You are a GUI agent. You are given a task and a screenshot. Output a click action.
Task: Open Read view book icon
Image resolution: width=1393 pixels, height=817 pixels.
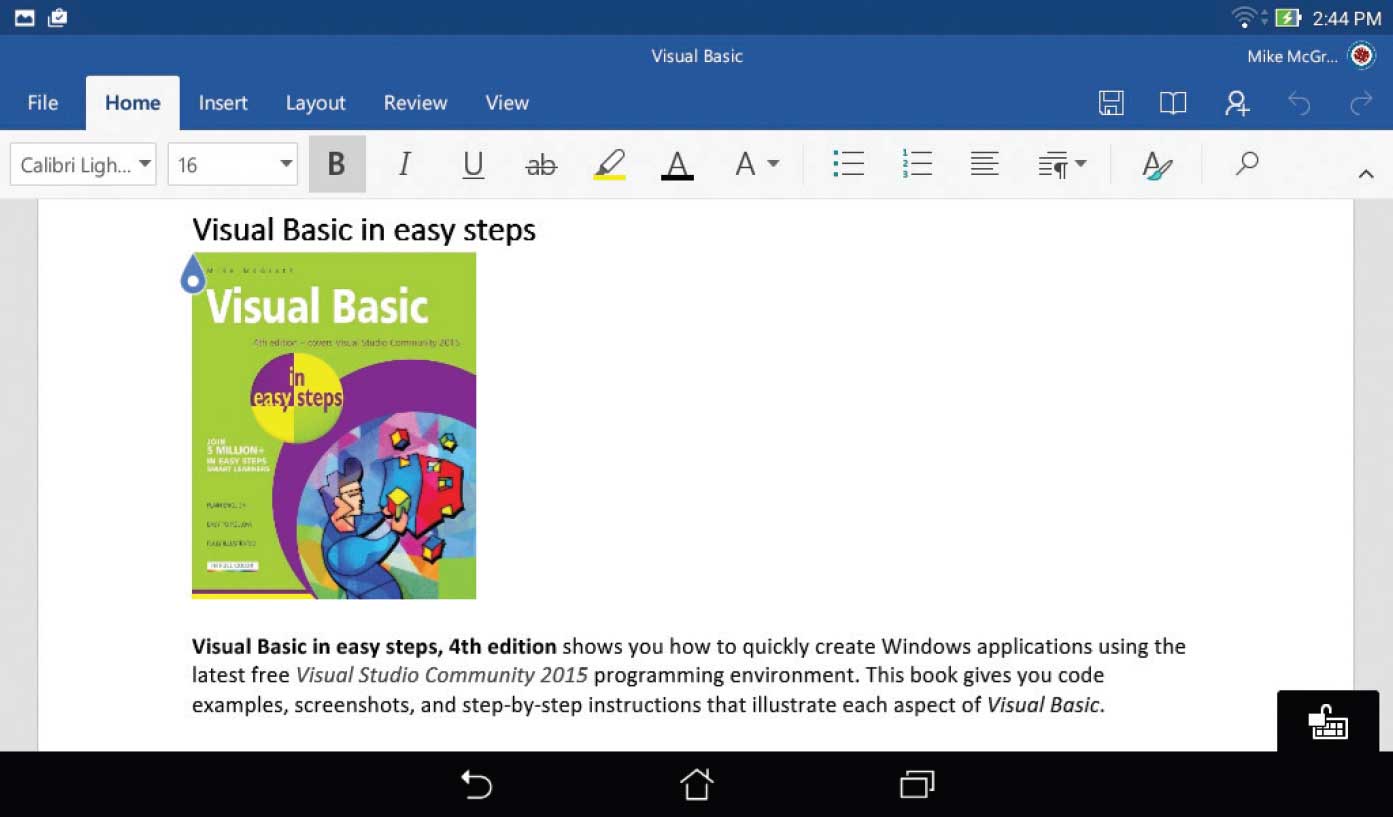pos(1173,102)
